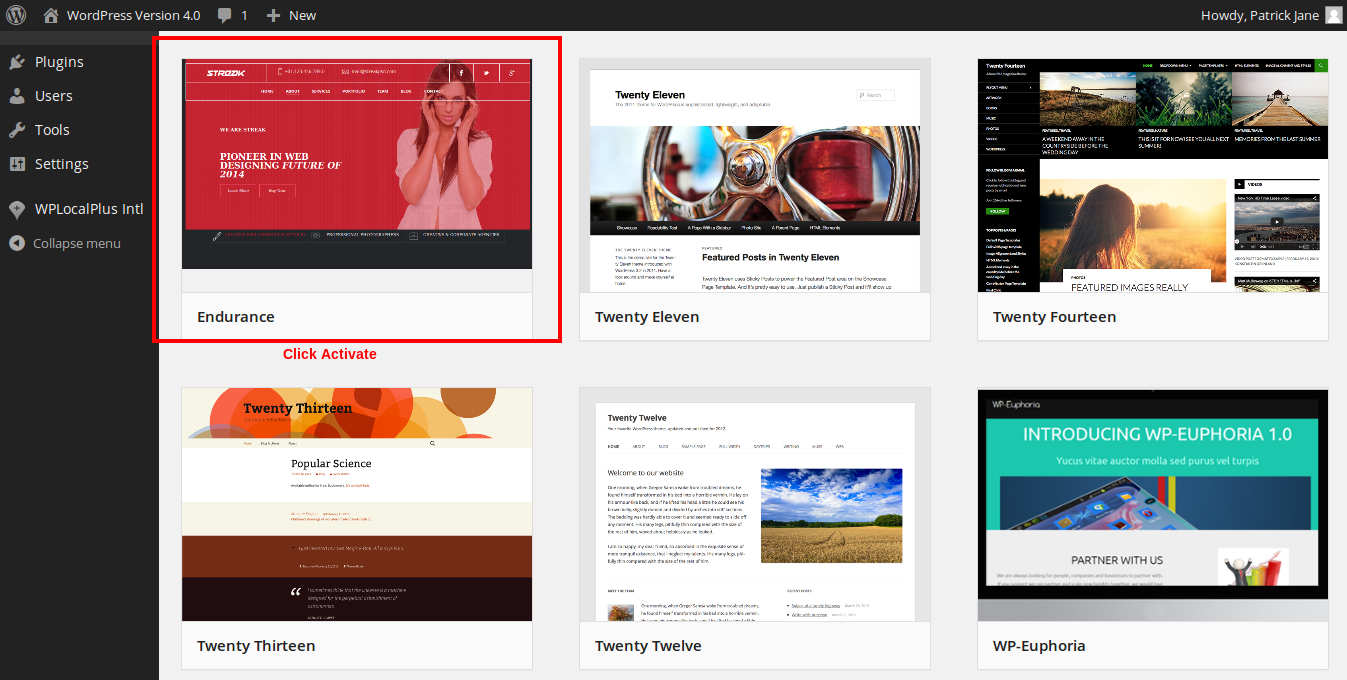The width and height of the screenshot is (1347, 680).
Task: Open the Twenty Thirteen theme preview
Action: tap(357, 504)
